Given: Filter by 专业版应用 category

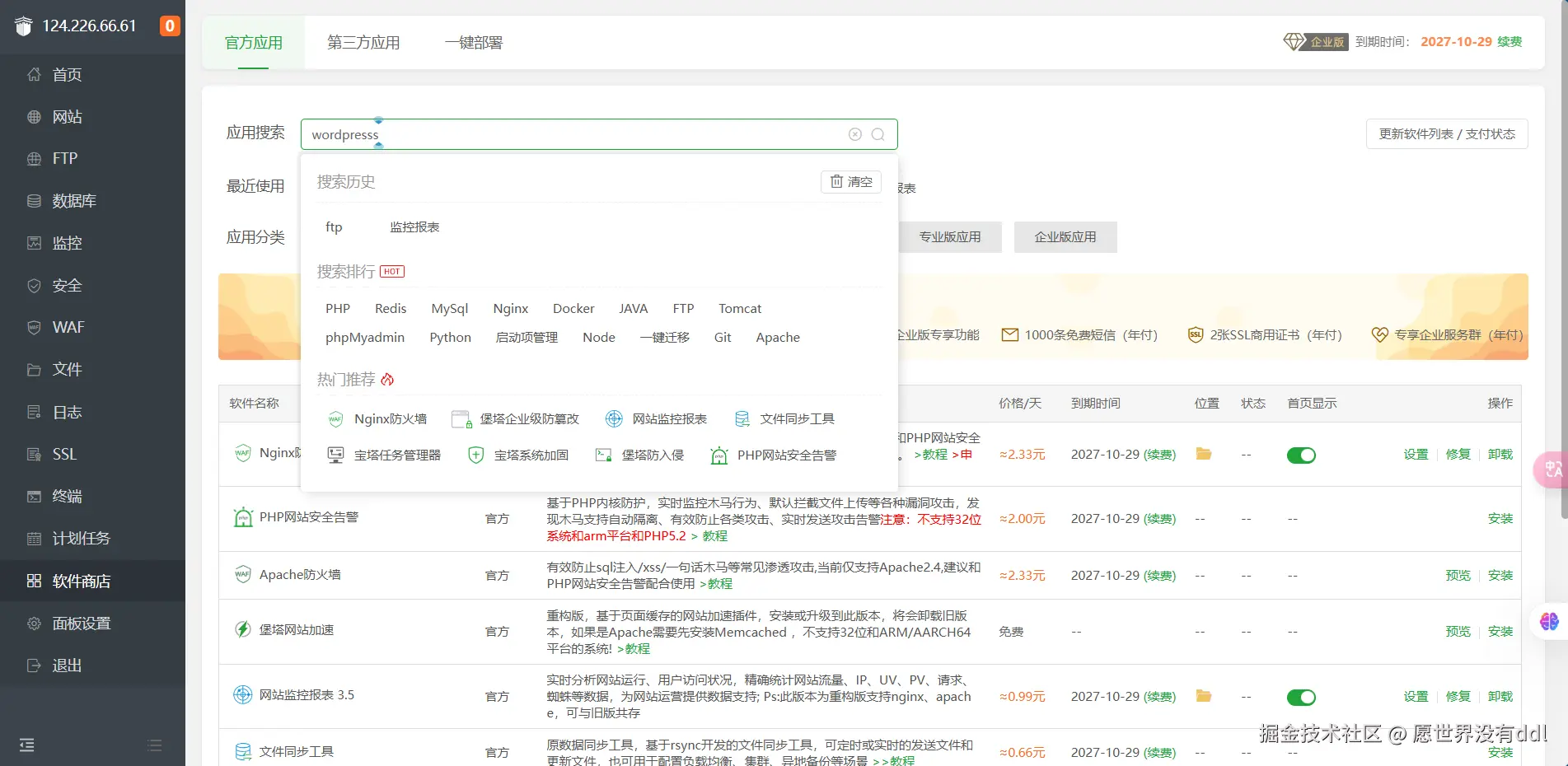Looking at the screenshot, I should pos(950,237).
